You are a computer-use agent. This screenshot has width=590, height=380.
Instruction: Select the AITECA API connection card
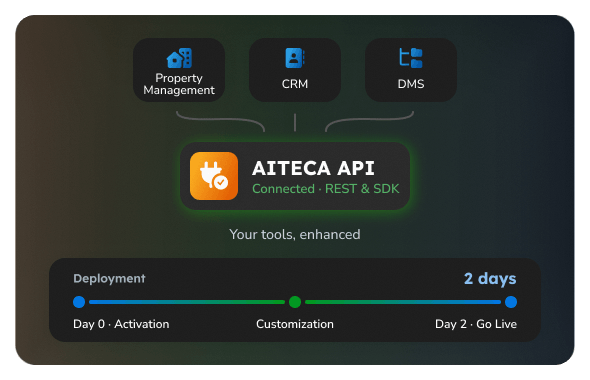(x=295, y=176)
